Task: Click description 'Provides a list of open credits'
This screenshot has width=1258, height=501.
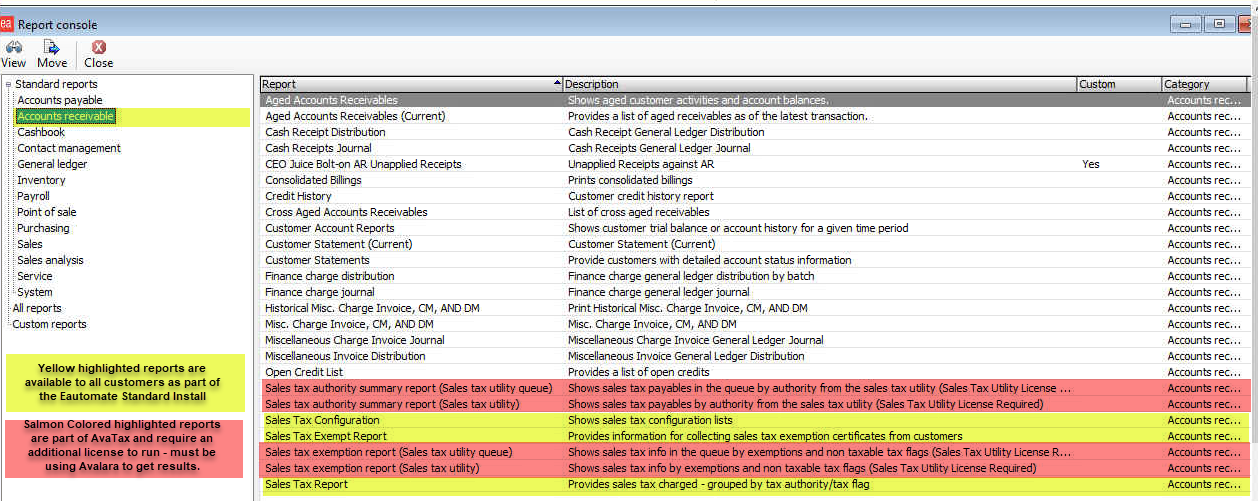Action: point(642,372)
